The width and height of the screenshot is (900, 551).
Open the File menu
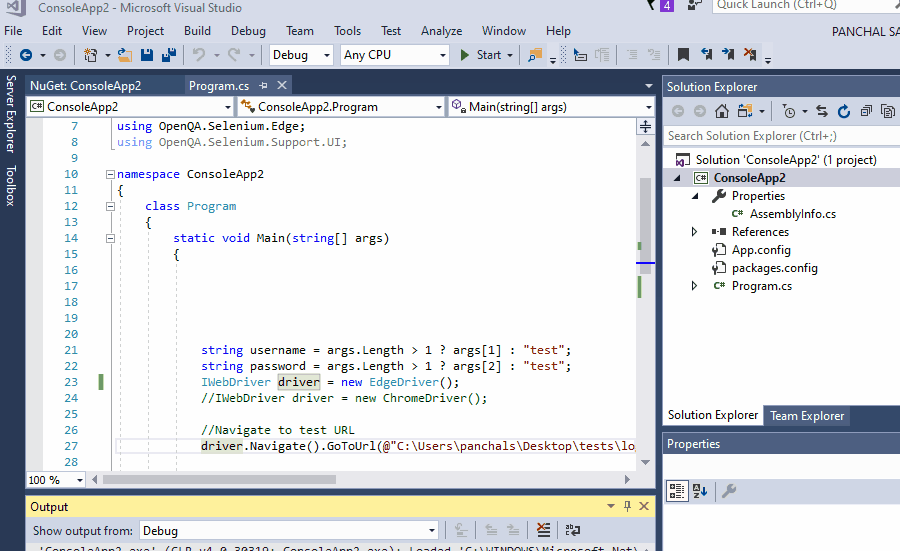point(13,31)
